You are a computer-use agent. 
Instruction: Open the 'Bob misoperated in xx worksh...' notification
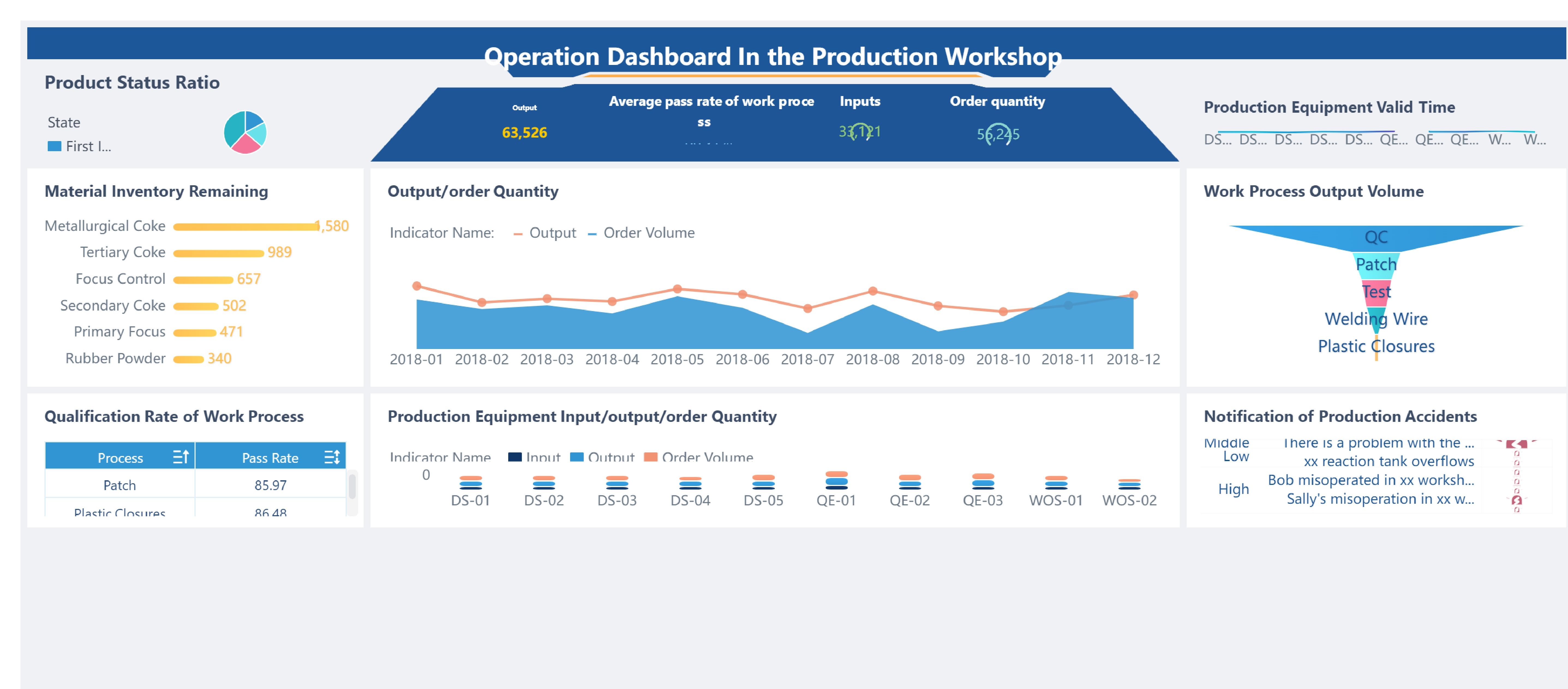click(1371, 480)
